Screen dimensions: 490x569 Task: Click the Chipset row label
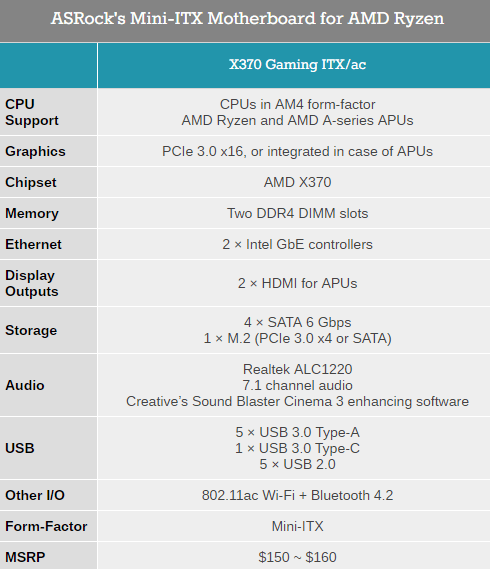pyautogui.click(x=31, y=182)
